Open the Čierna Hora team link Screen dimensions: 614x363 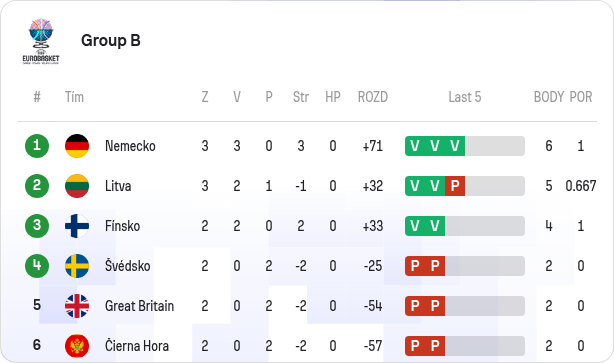coord(137,346)
